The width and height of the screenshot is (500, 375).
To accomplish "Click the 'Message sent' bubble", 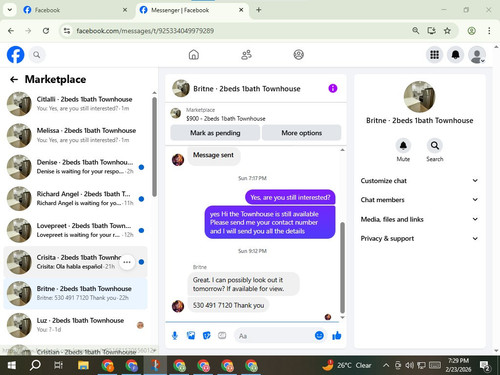I will [213, 155].
